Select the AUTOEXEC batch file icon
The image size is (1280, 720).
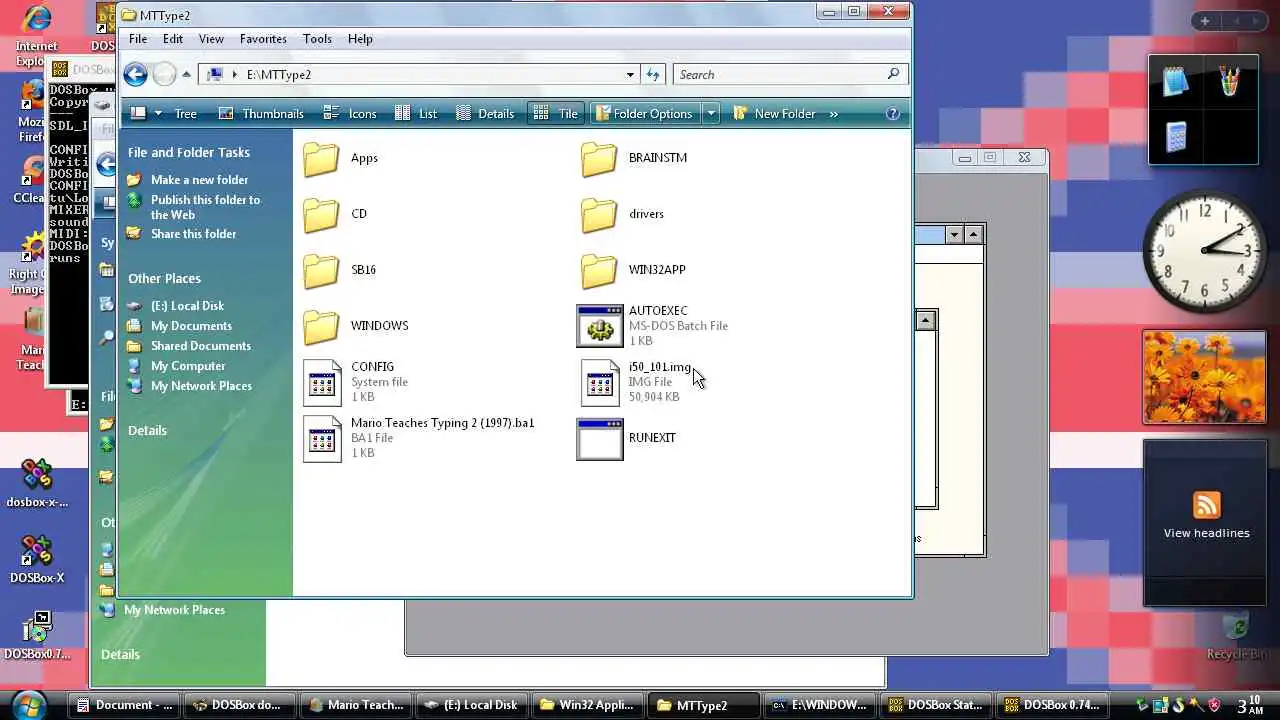600,326
